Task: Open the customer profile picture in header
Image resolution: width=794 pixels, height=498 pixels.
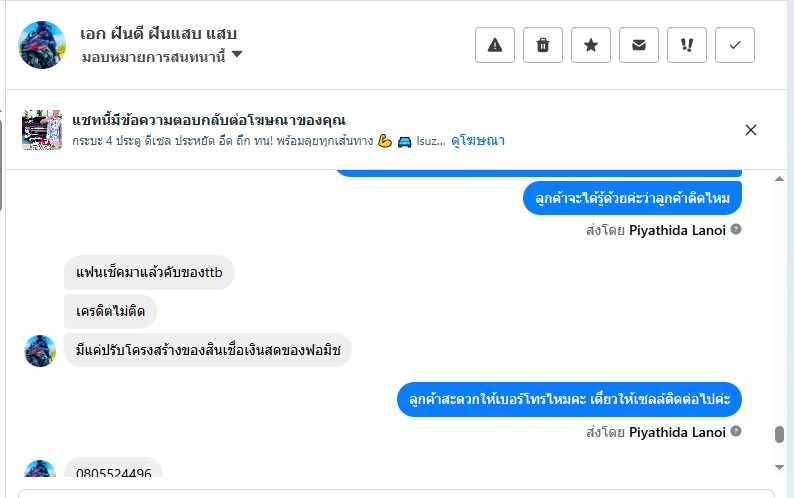Action: [42, 44]
